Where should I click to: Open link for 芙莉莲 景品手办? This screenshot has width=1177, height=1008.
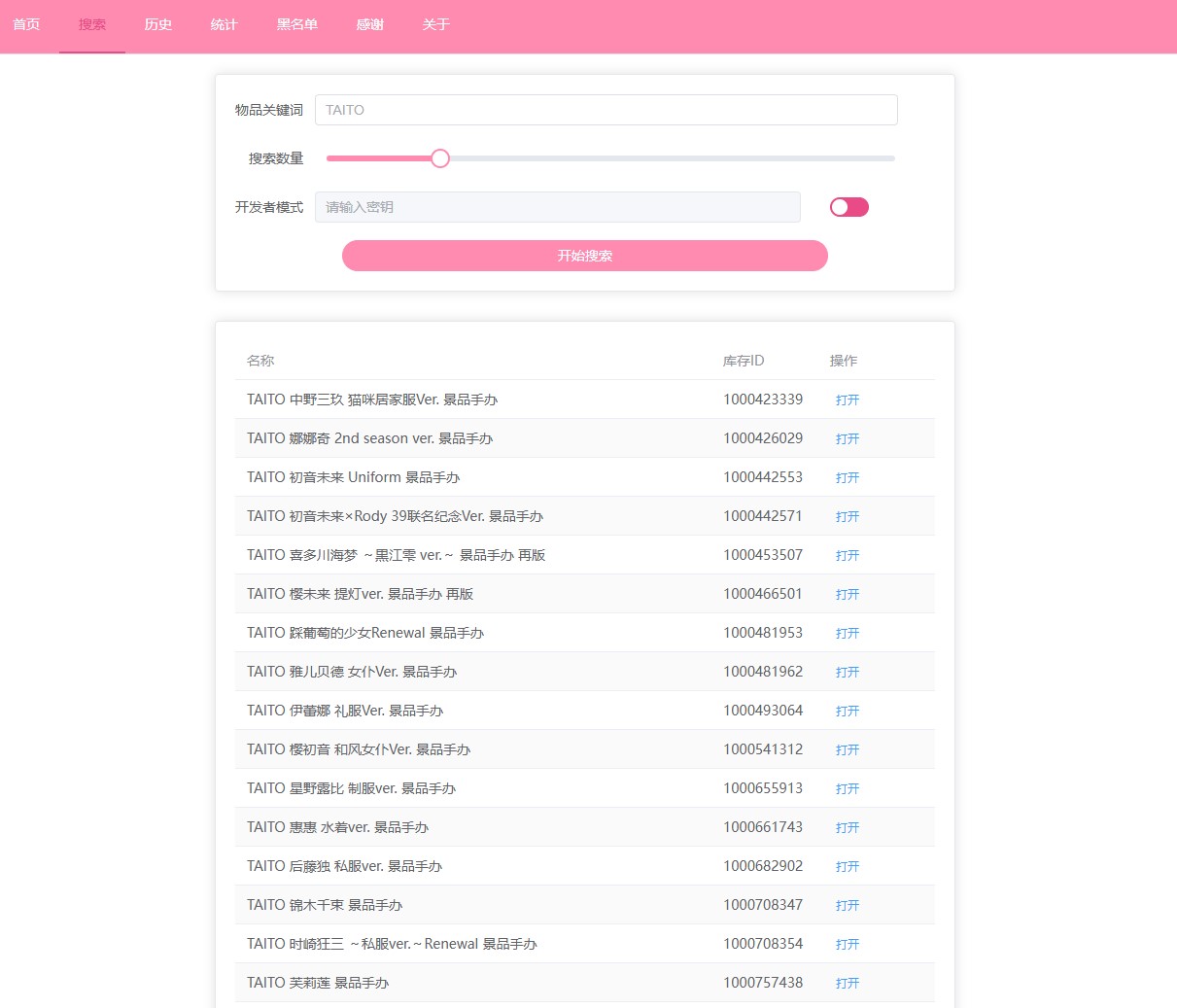click(x=848, y=983)
